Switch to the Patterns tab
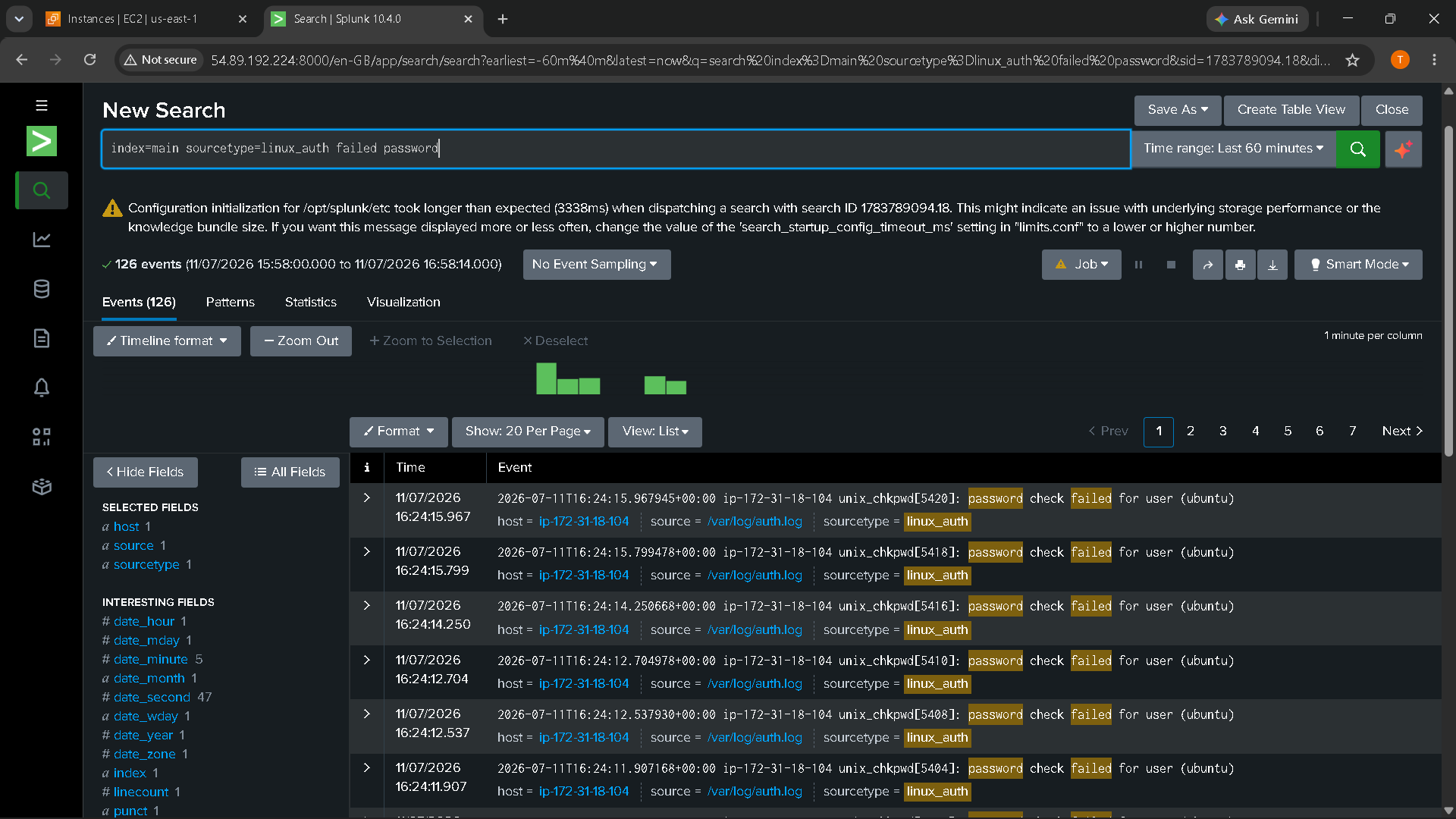 click(x=231, y=302)
